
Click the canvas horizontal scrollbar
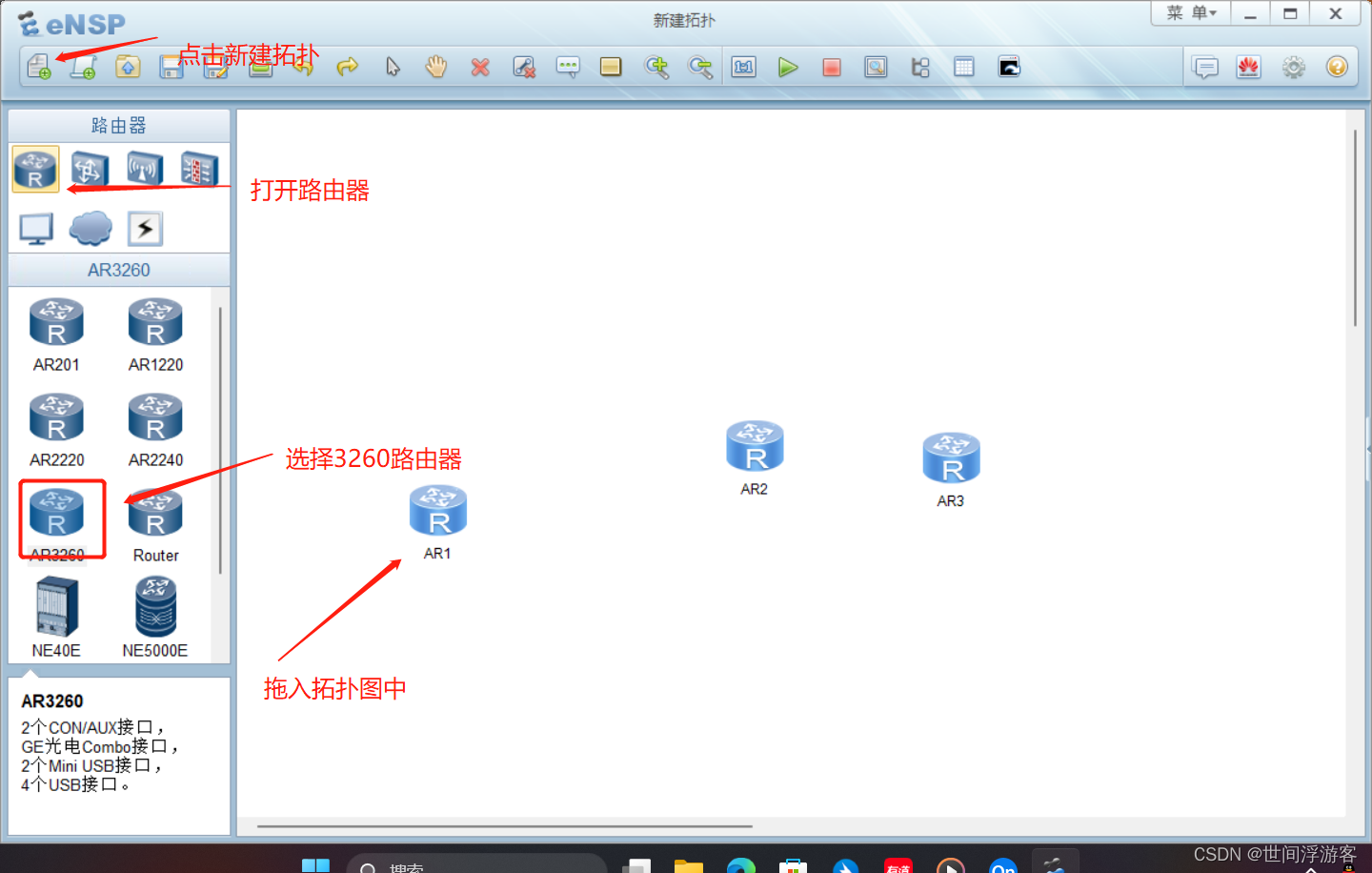[505, 826]
